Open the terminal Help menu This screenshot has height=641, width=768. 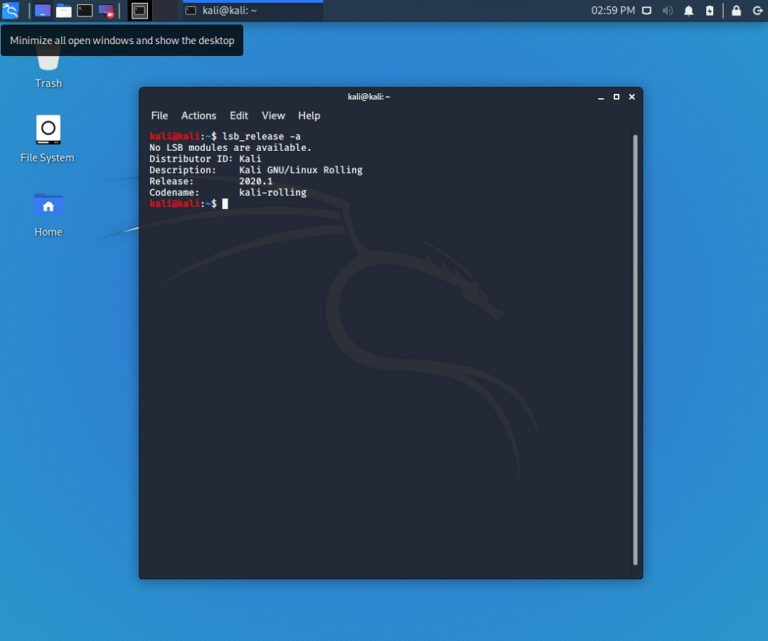tap(309, 116)
